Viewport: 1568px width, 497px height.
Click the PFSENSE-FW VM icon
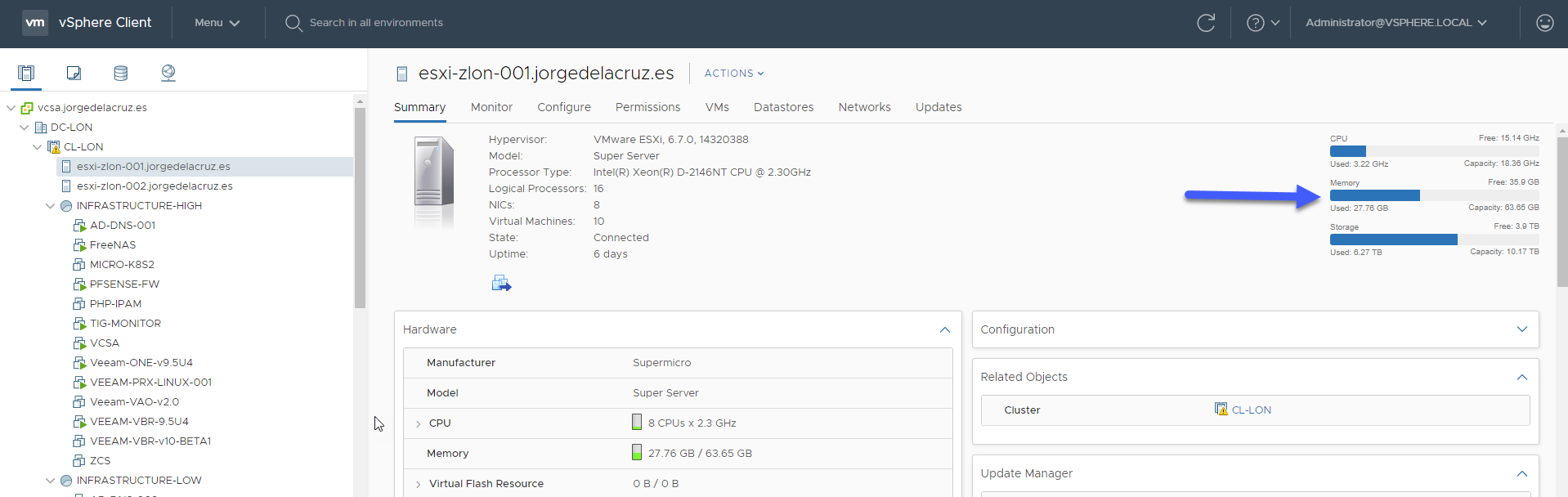(x=79, y=284)
